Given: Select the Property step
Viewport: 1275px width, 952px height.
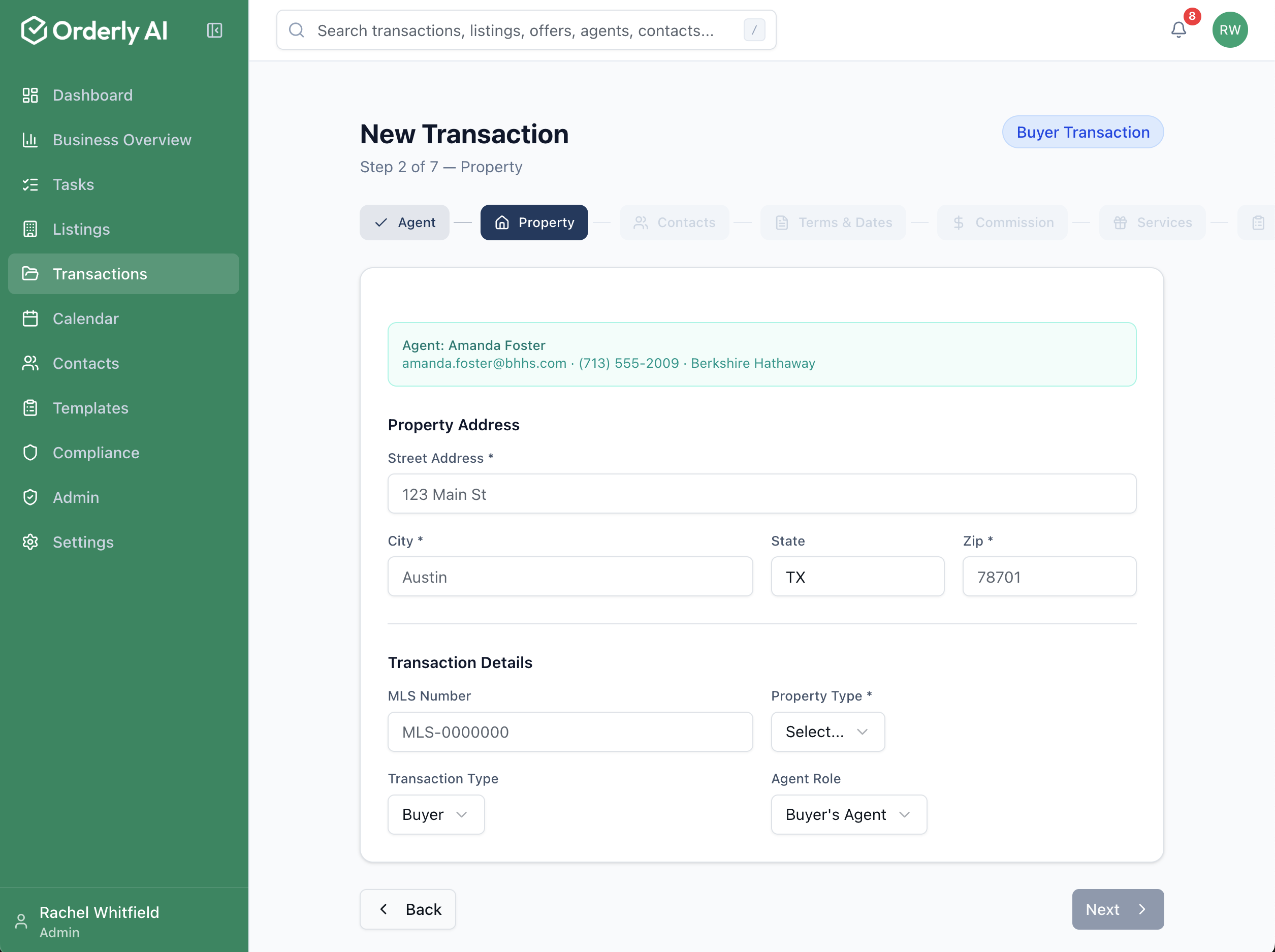Looking at the screenshot, I should (534, 223).
